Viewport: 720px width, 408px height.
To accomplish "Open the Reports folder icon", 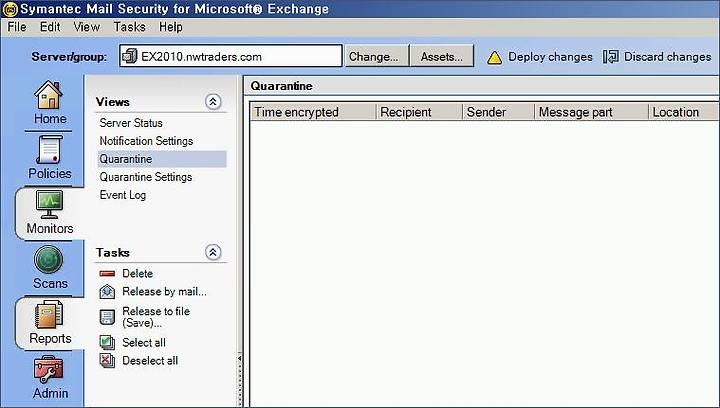I will (49, 315).
